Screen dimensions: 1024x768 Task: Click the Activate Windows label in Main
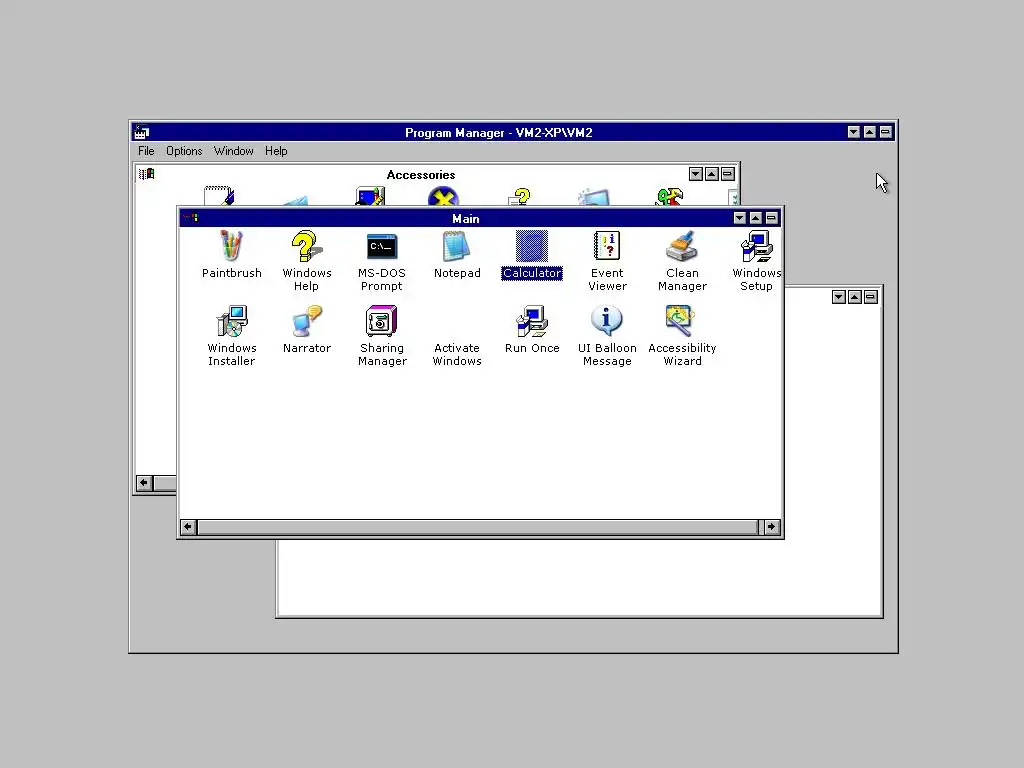click(456, 355)
